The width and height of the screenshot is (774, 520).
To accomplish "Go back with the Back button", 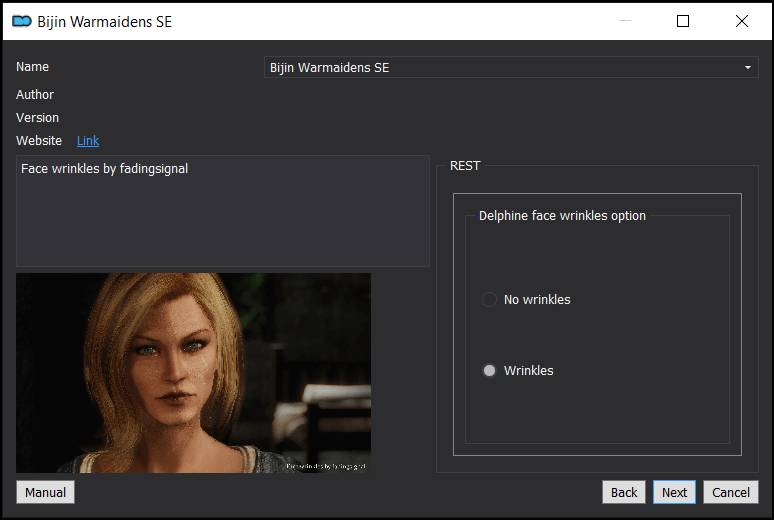I will (624, 492).
